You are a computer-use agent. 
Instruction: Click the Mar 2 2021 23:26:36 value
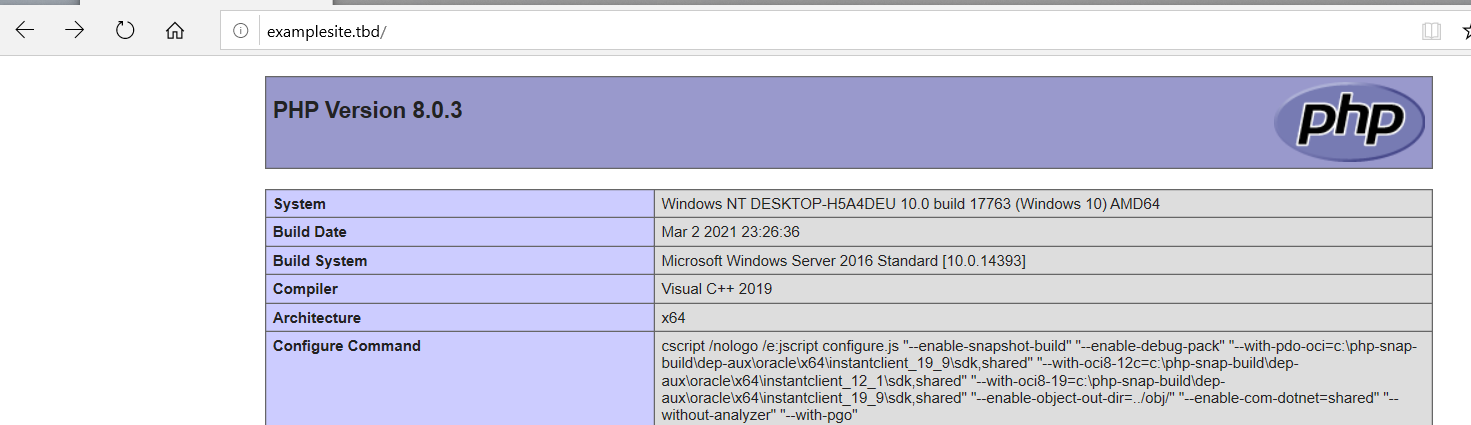[730, 232]
